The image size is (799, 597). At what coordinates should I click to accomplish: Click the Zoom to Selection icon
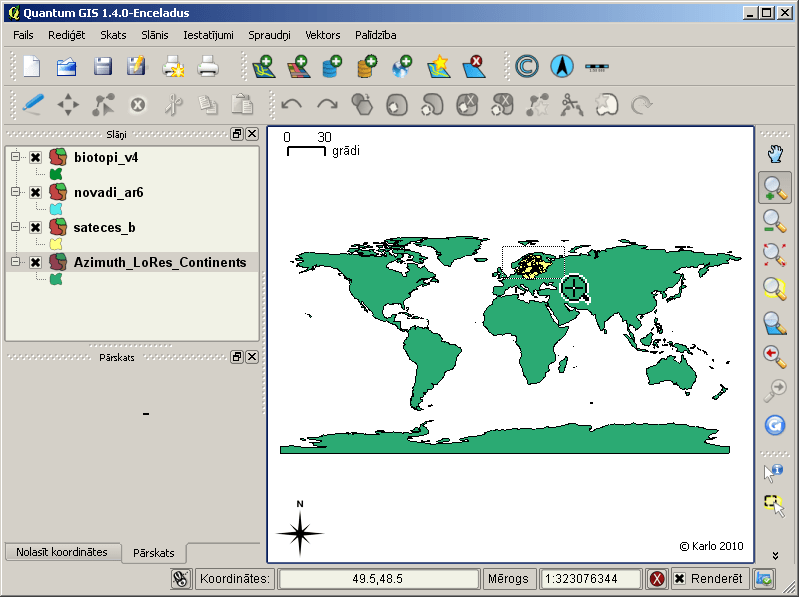point(775,289)
